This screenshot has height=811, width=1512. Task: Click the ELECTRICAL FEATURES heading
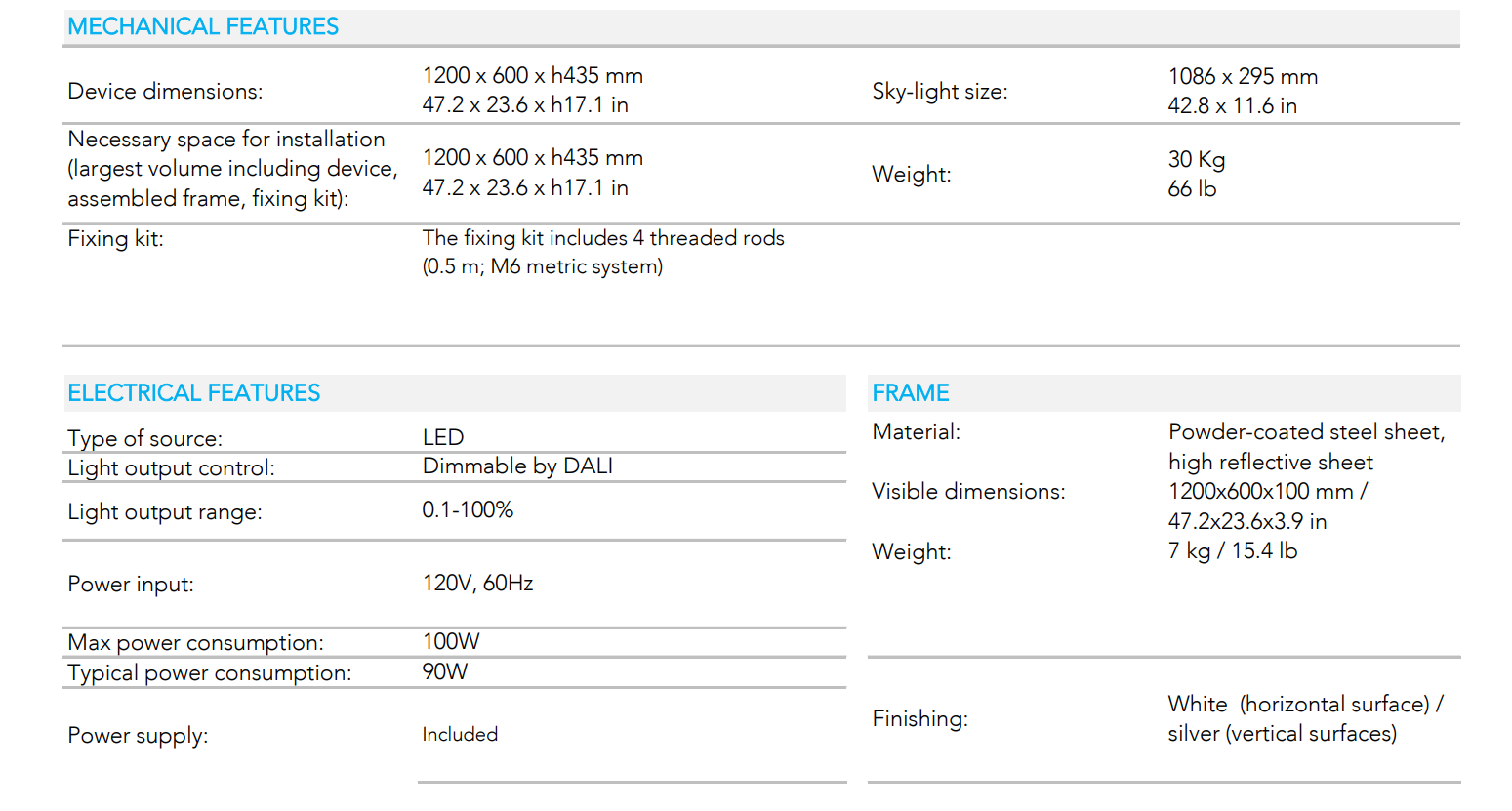193,392
